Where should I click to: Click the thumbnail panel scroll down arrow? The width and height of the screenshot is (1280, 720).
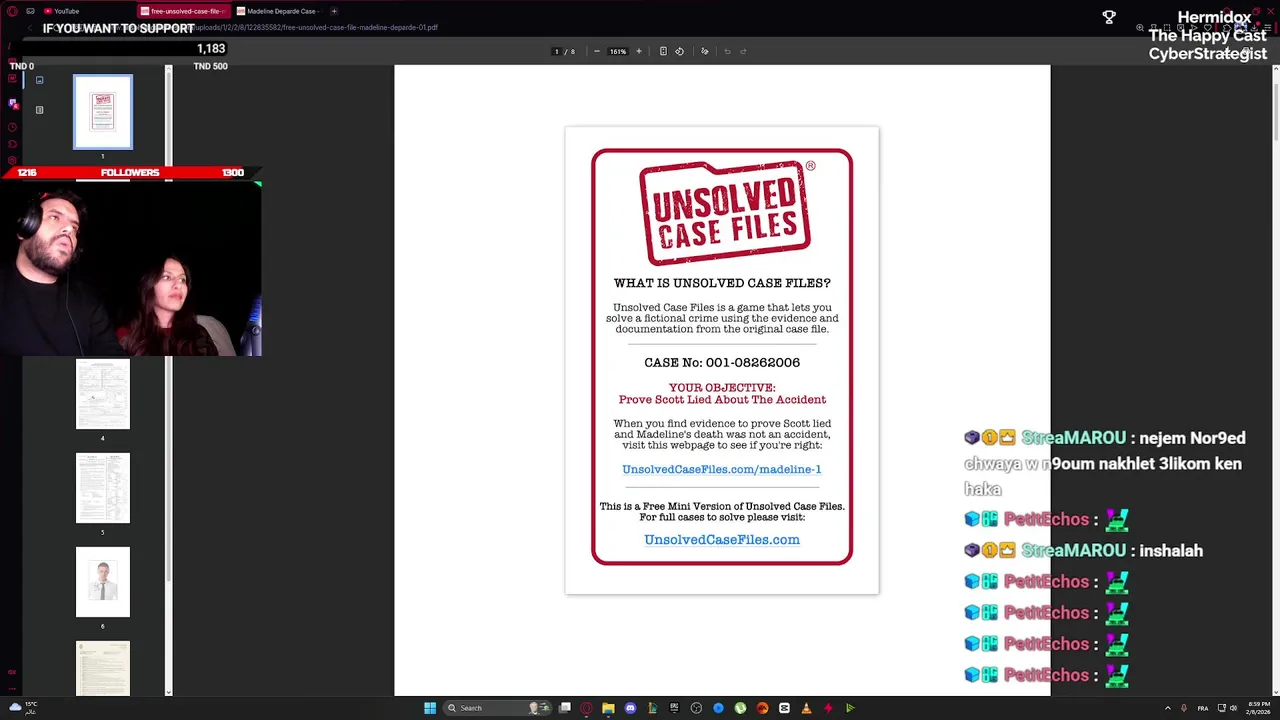168,692
